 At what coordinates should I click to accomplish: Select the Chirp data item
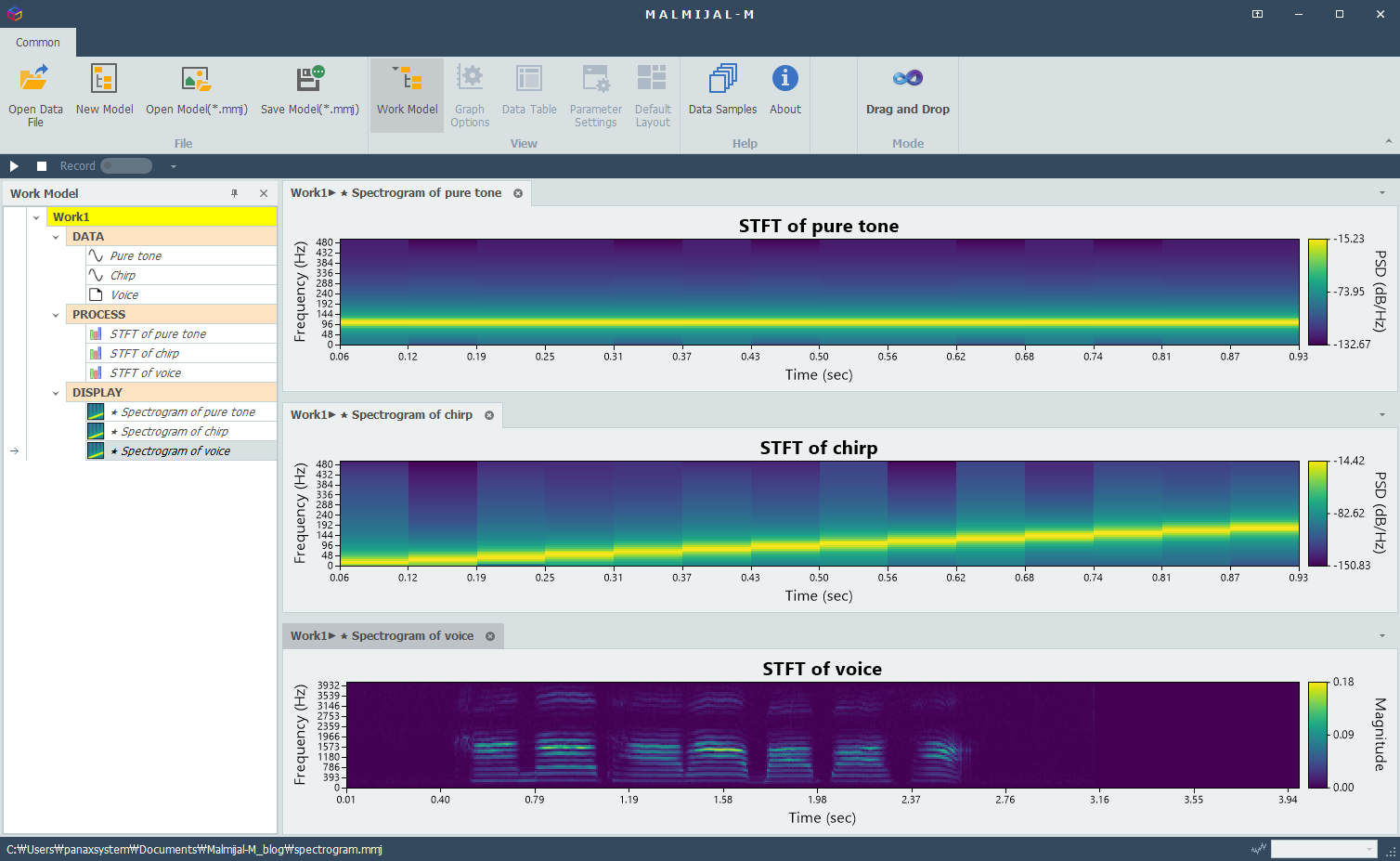coord(181,276)
